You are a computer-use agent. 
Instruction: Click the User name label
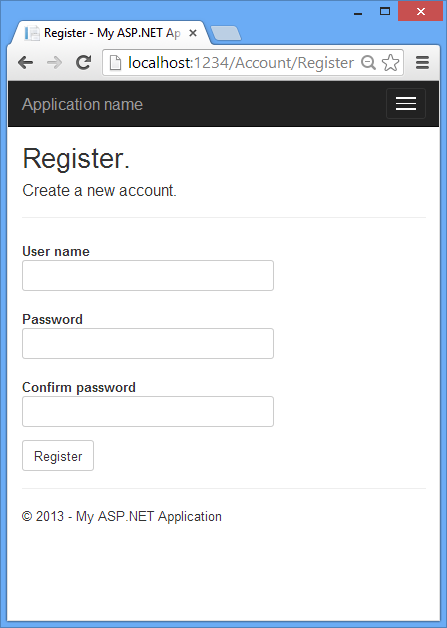56,252
